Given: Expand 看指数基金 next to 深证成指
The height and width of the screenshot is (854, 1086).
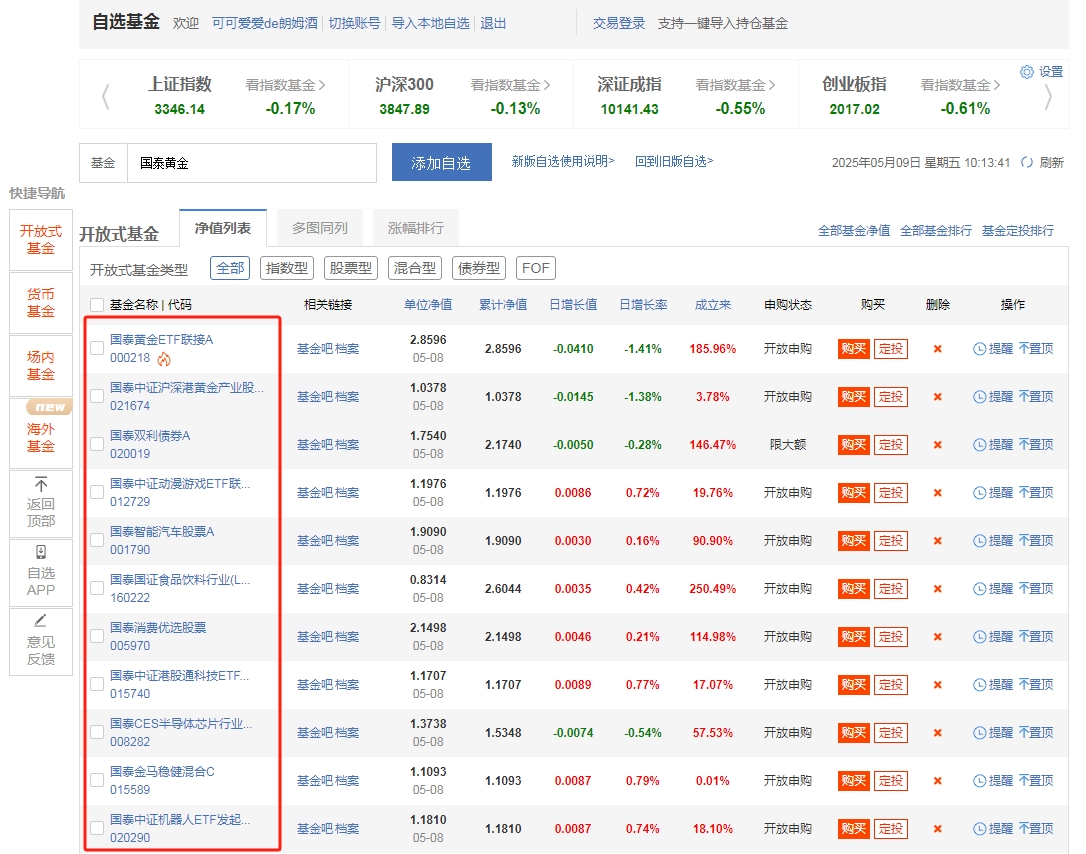Looking at the screenshot, I should point(736,85).
